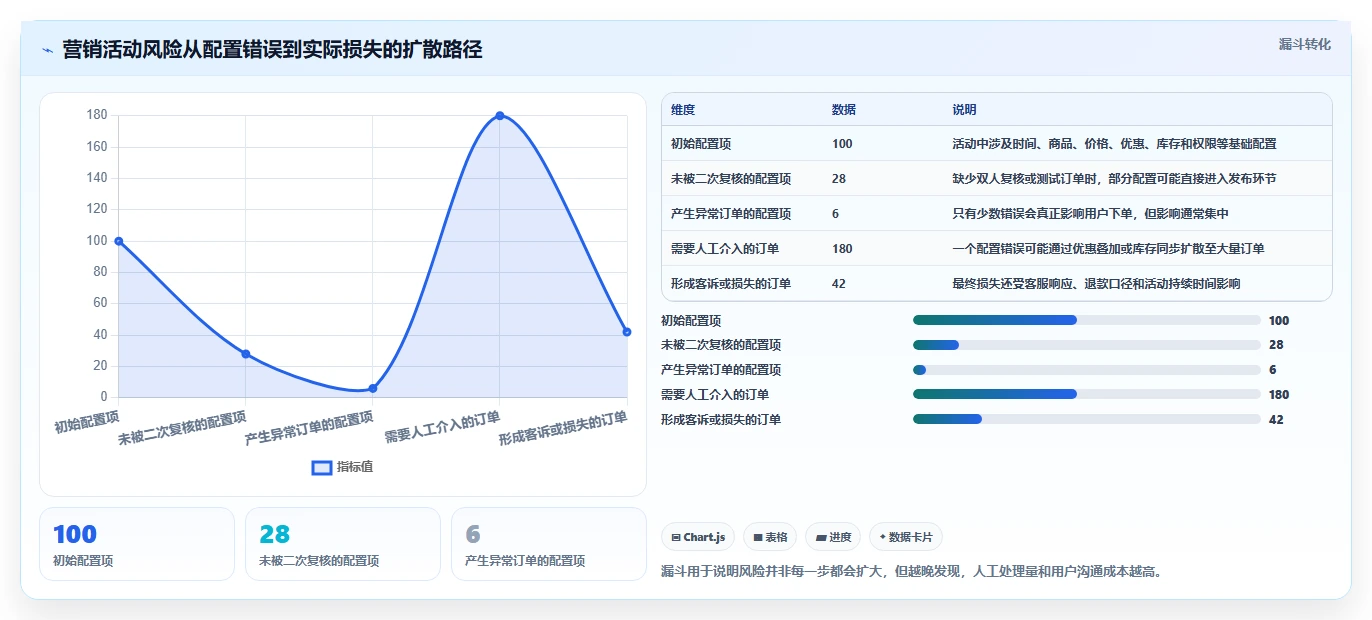Open the 28 未被二次复核的配置项 data card
The image size is (1372, 620).
click(x=343, y=544)
